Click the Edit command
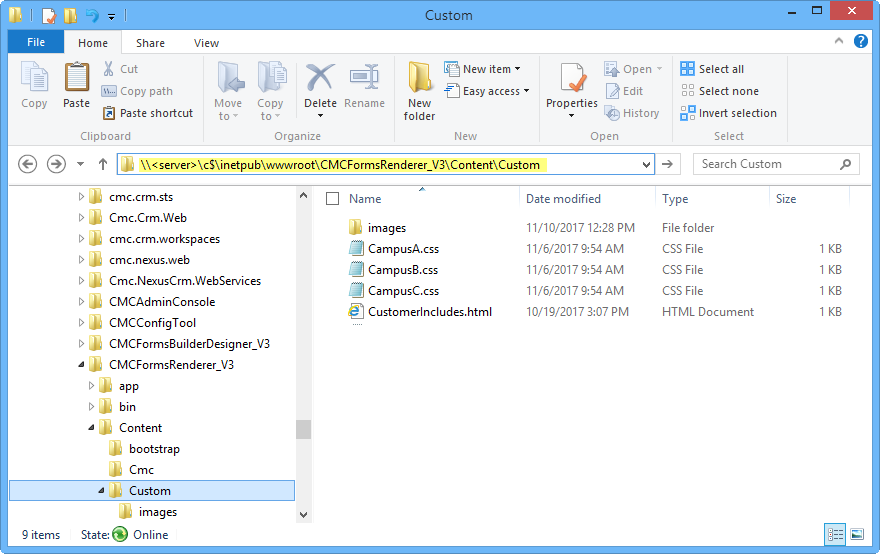 pyautogui.click(x=625, y=91)
